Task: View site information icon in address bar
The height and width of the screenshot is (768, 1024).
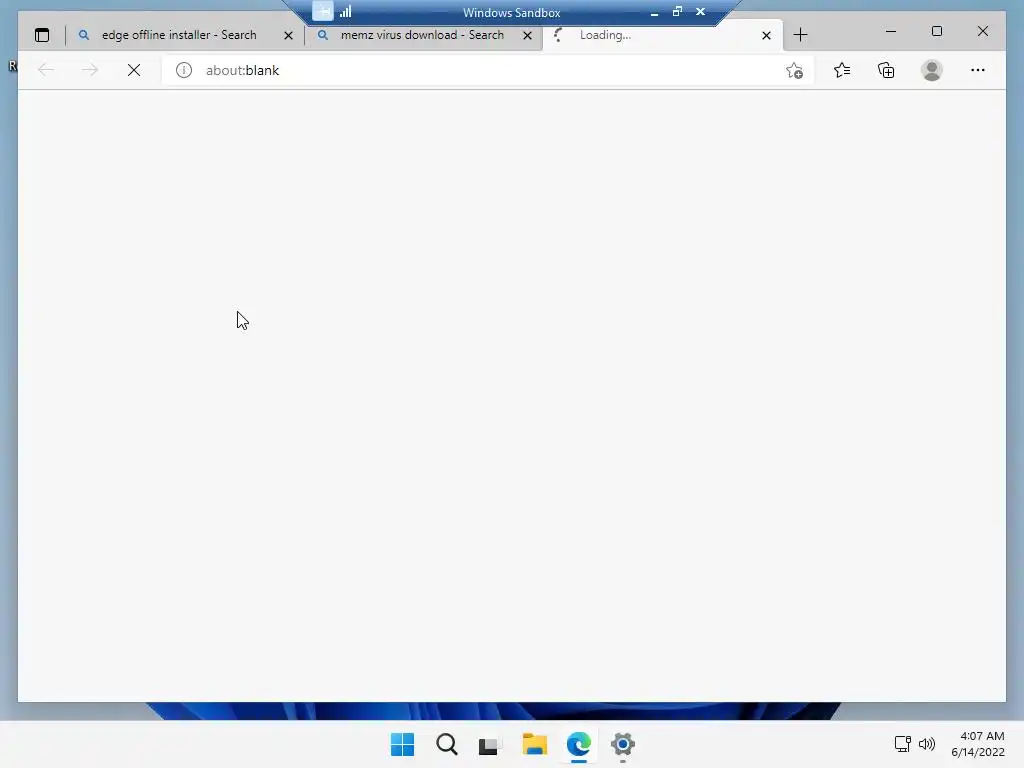Action: click(x=184, y=70)
